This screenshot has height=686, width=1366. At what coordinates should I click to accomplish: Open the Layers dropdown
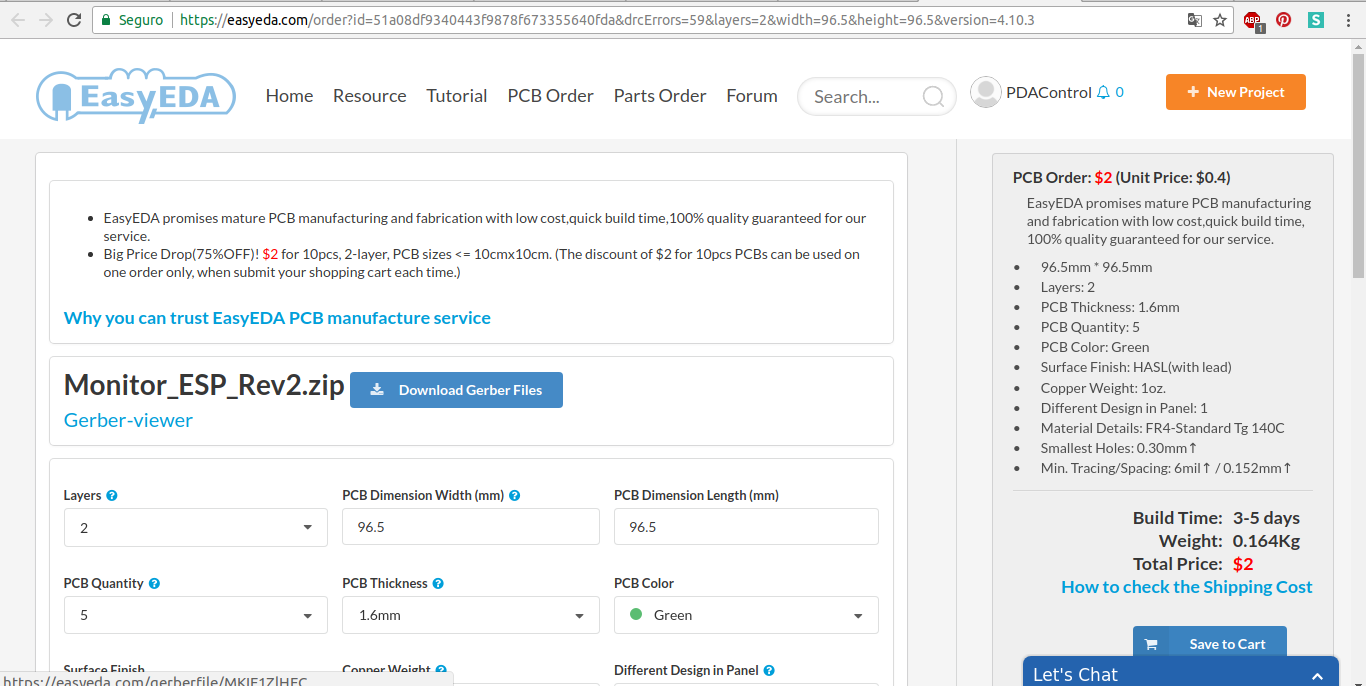[196, 527]
